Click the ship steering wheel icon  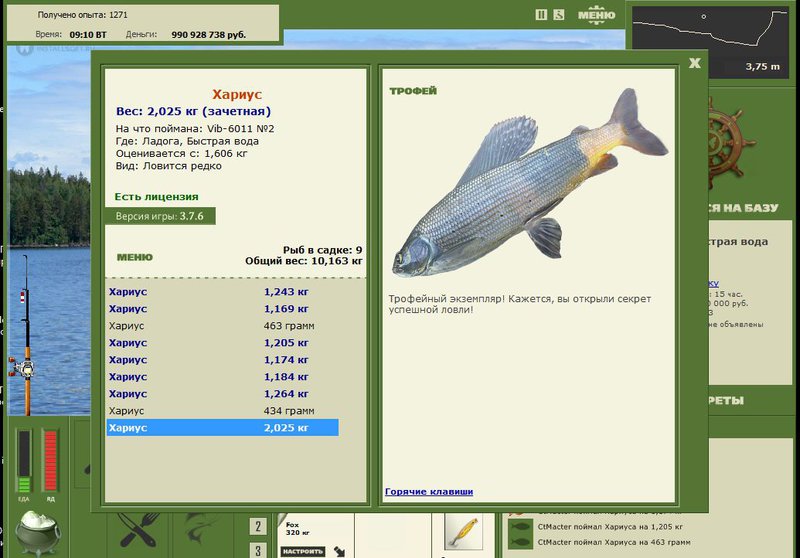732,143
